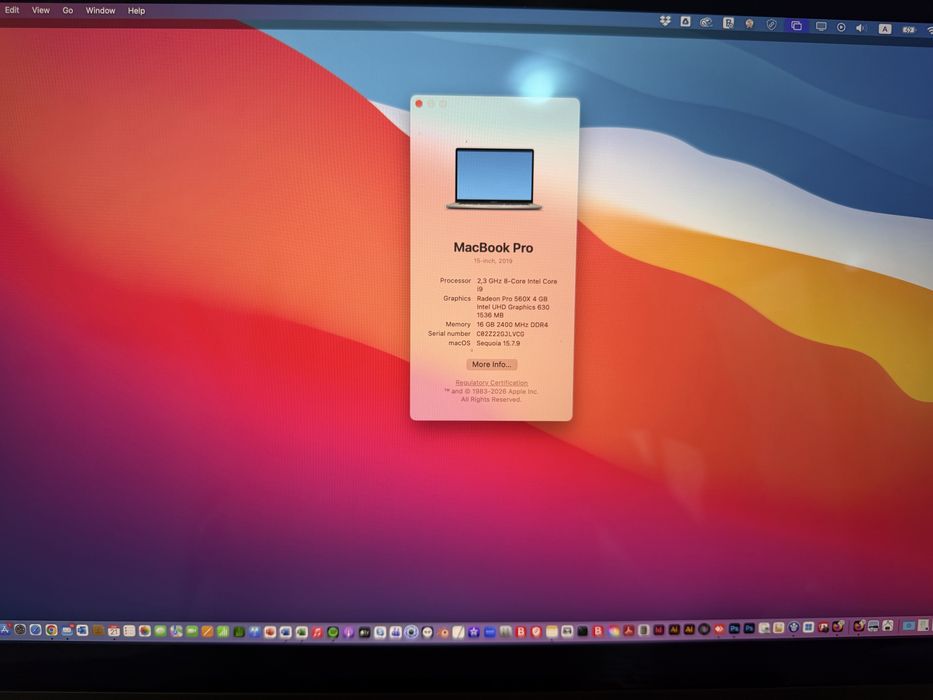Open the Help menu
The width and height of the screenshot is (933, 700).
pos(136,10)
